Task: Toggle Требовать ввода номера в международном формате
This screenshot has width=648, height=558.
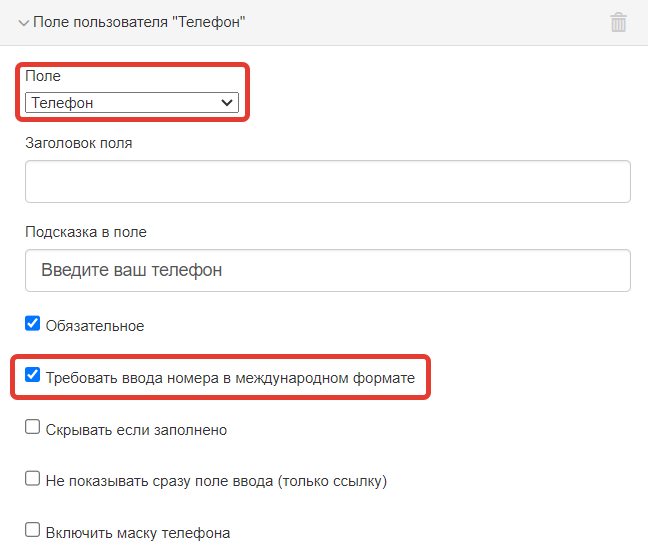Action: [x=33, y=374]
